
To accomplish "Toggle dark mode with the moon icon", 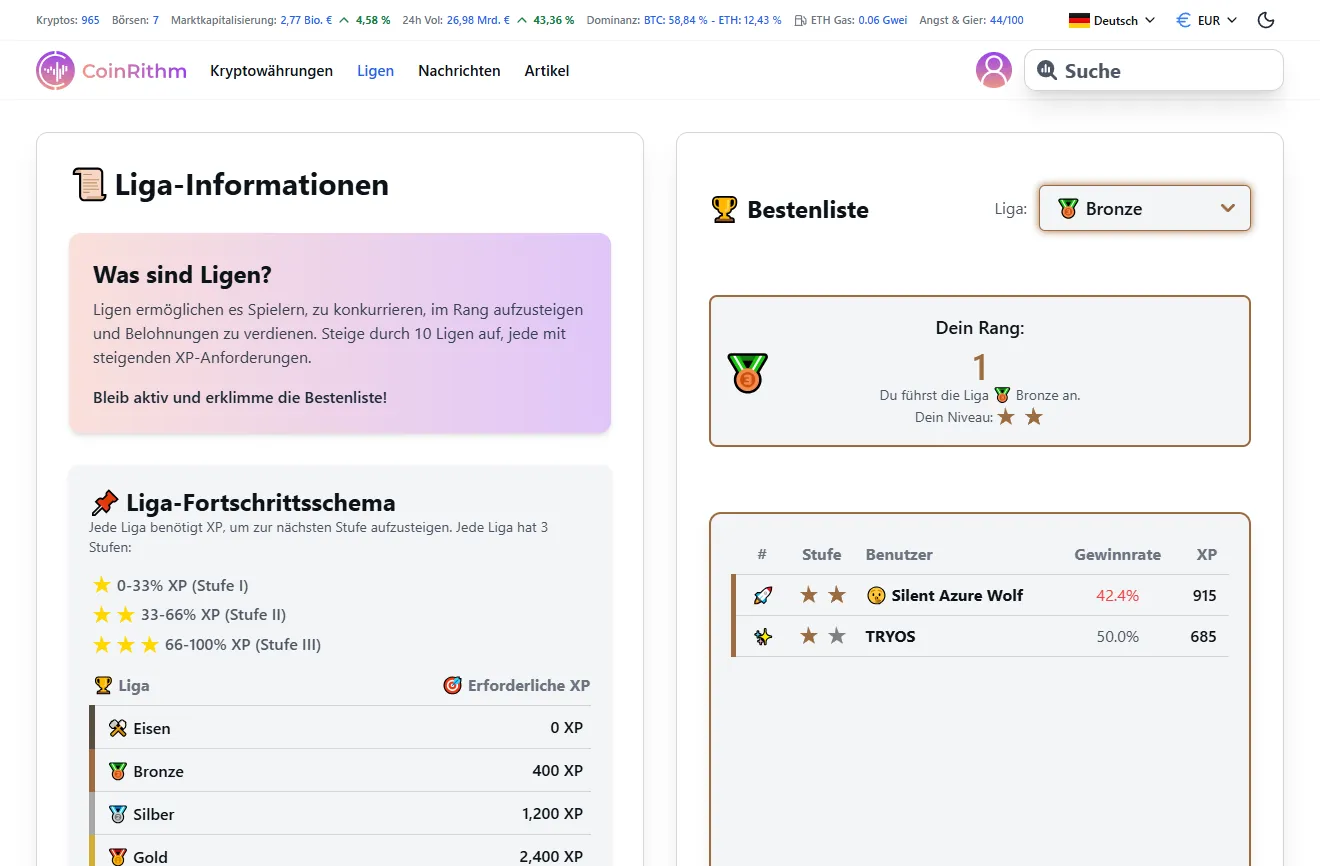I will 1265,19.
